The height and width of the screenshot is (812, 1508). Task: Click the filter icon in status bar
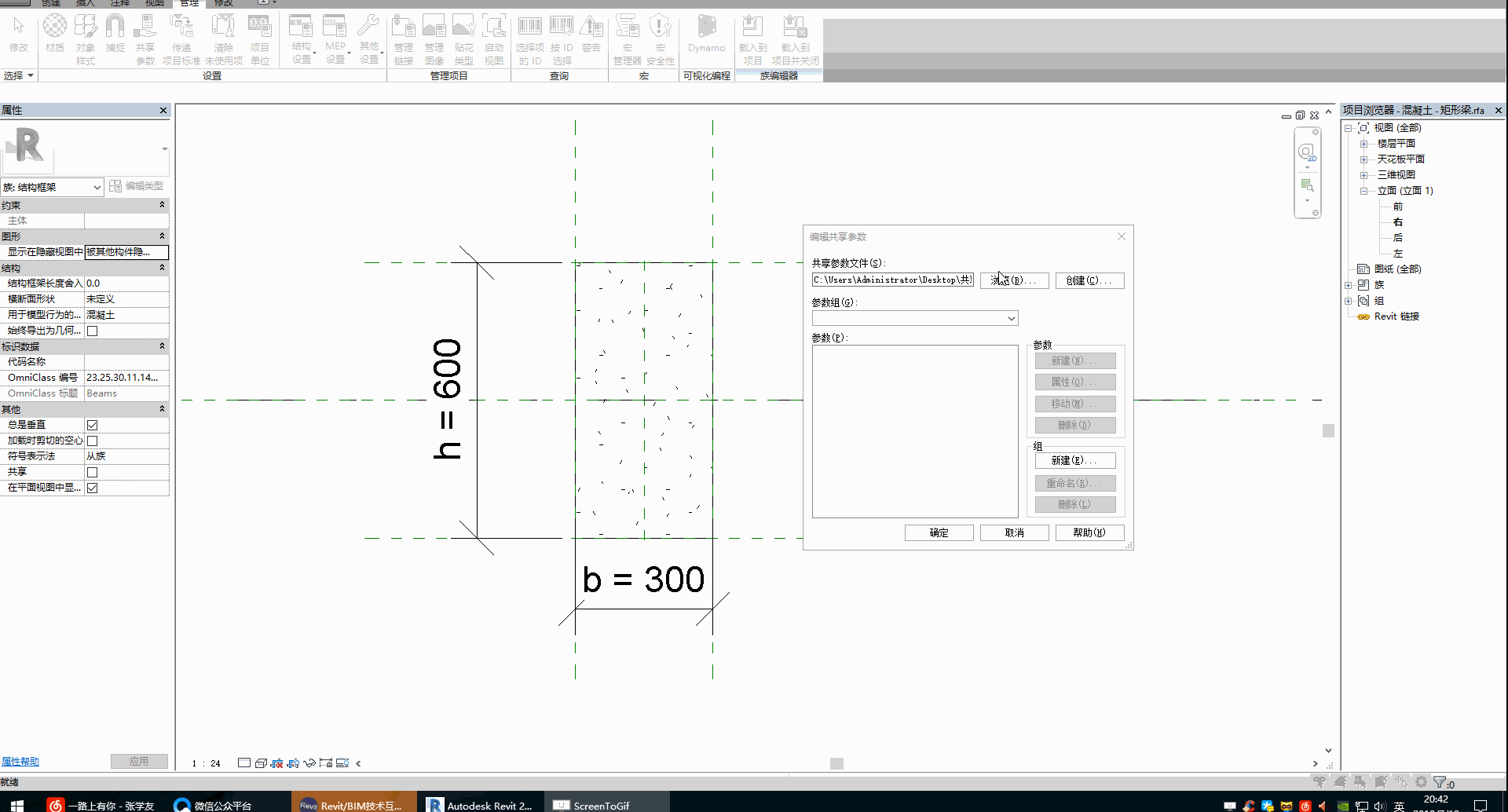point(1440,782)
